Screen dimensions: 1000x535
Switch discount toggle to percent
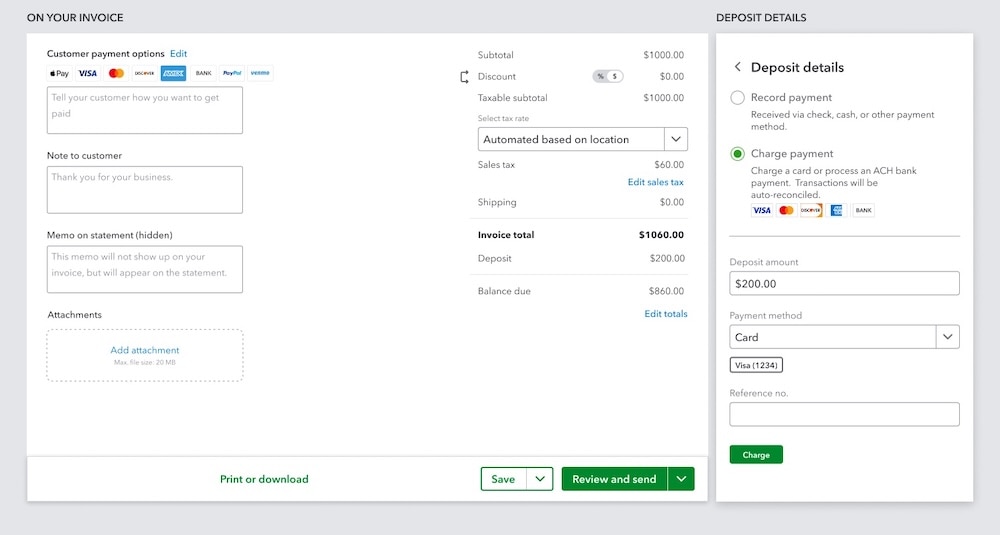[600, 77]
